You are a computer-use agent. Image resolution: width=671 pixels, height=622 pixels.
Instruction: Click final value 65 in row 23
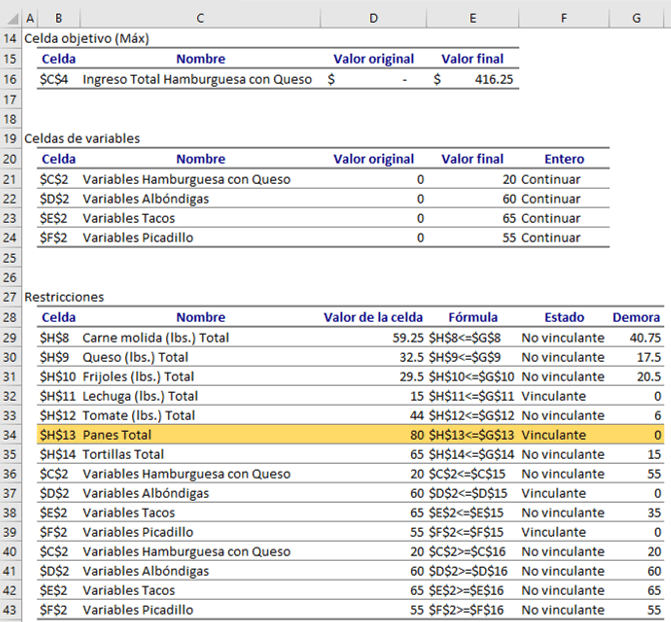click(509, 218)
